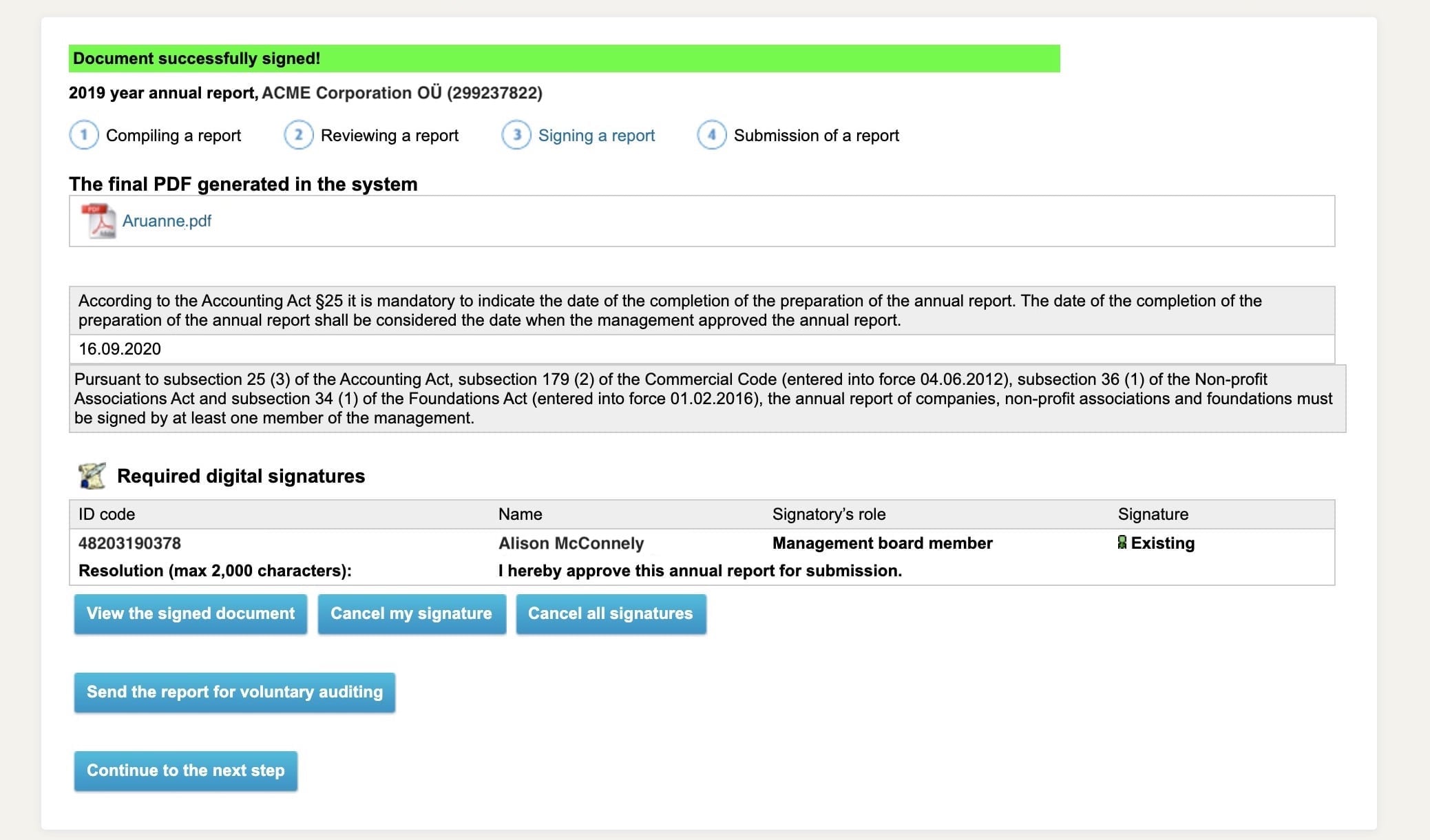Go to Compiling a report step
The height and width of the screenshot is (840, 1430).
point(173,136)
